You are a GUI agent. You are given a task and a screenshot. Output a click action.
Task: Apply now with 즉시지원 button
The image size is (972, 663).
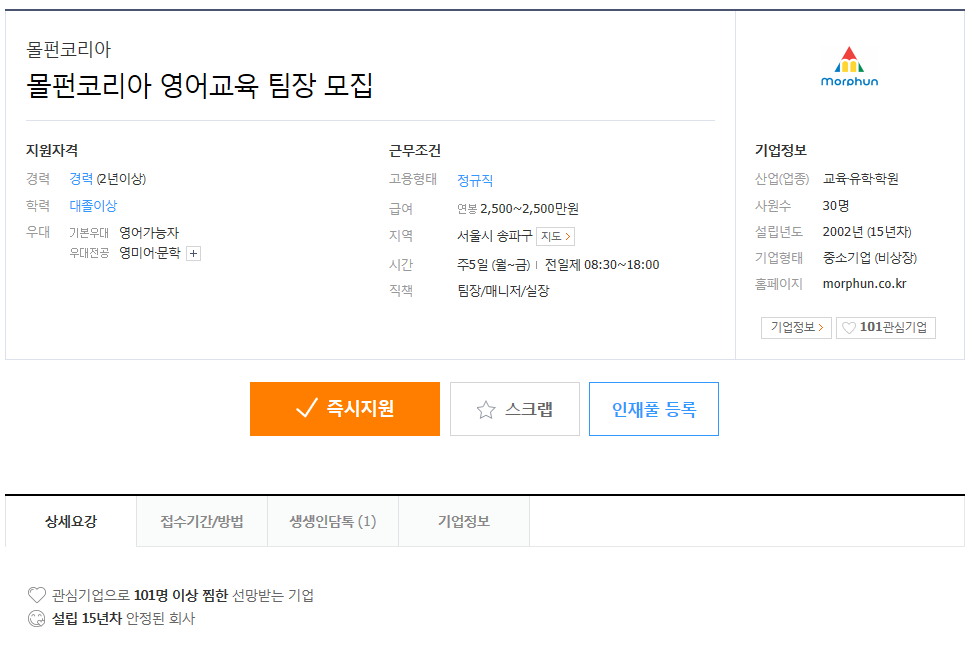click(345, 409)
